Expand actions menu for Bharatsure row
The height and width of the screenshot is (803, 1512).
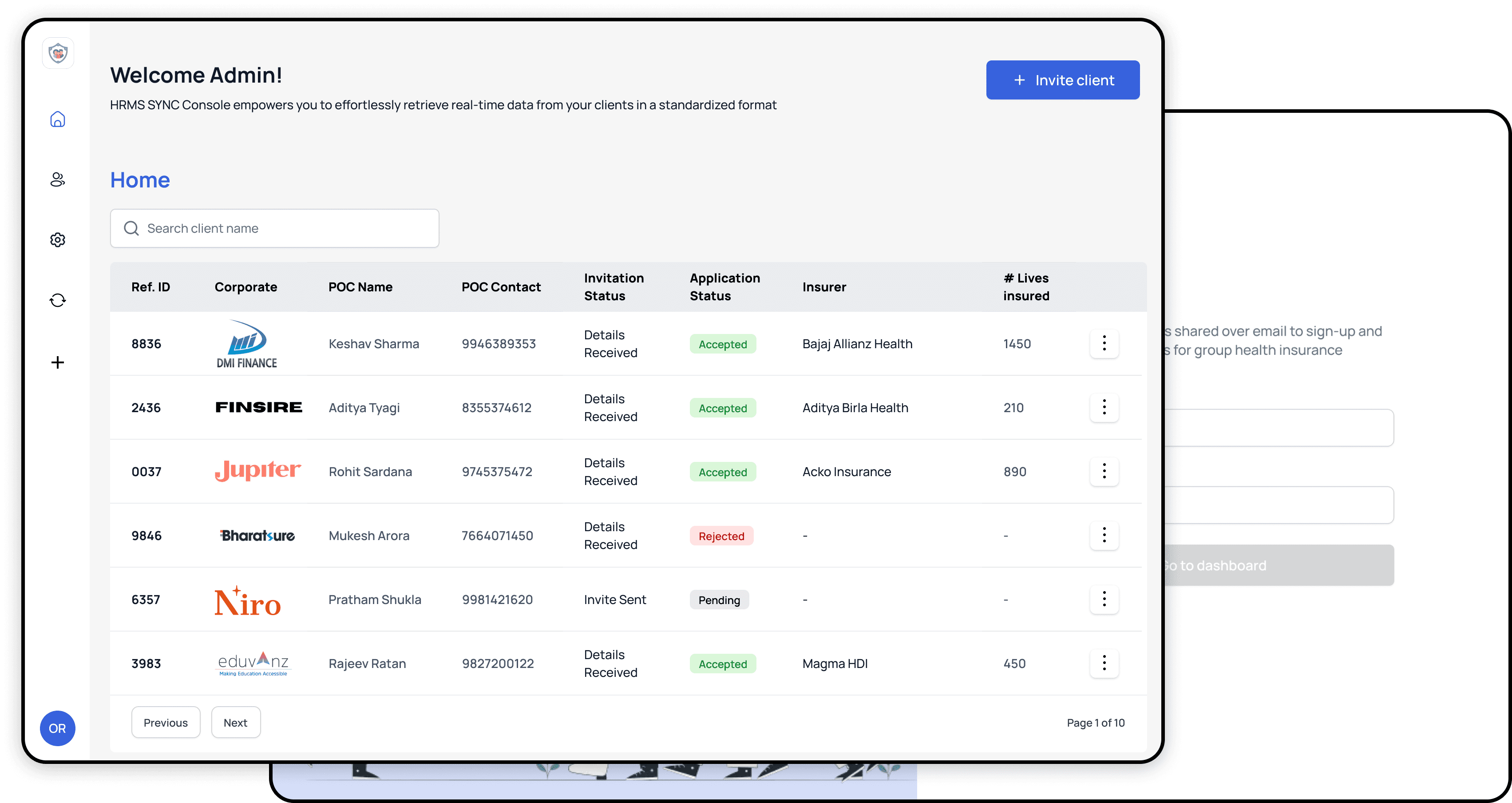point(1104,535)
